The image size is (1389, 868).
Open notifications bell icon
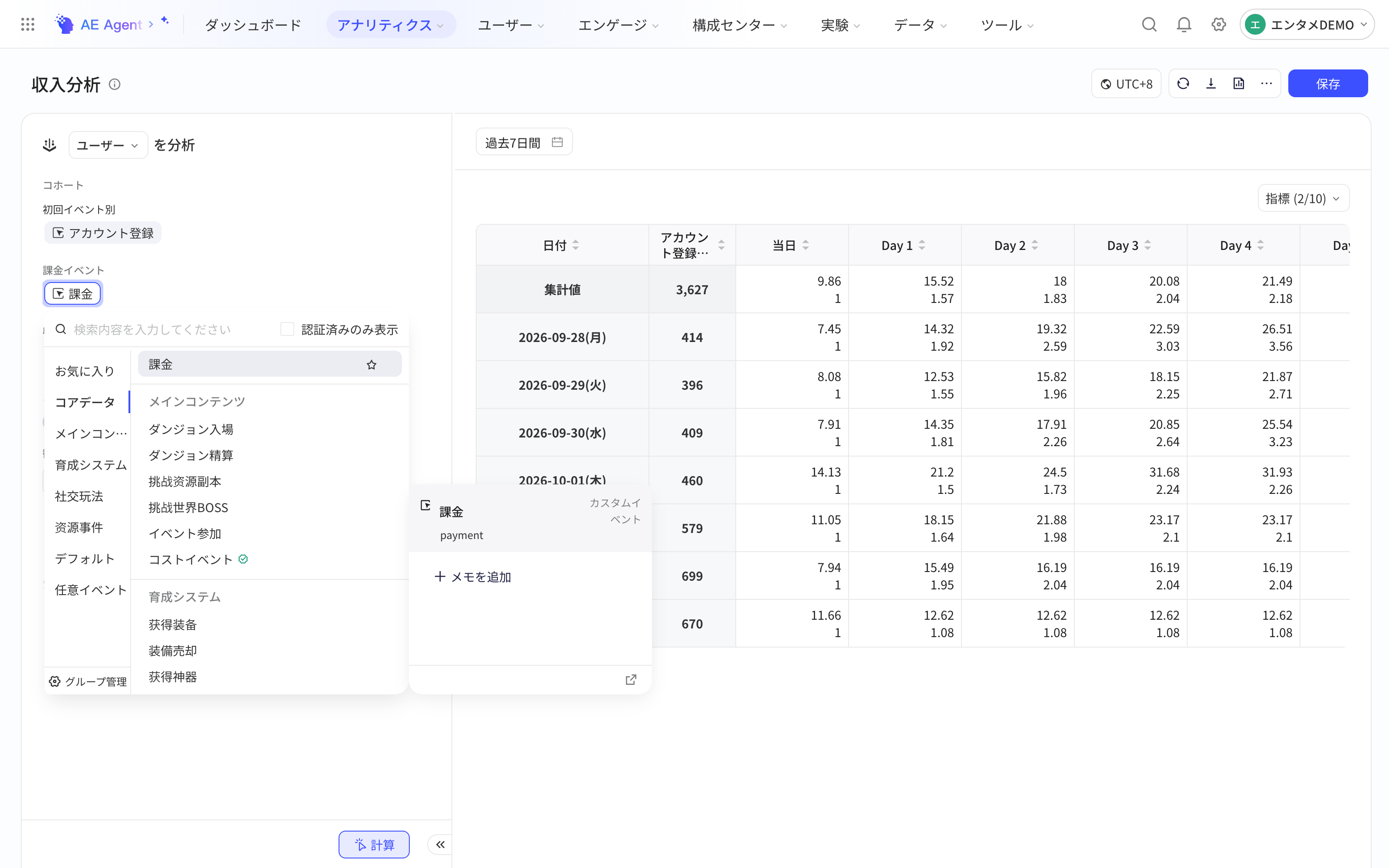pos(1184,24)
